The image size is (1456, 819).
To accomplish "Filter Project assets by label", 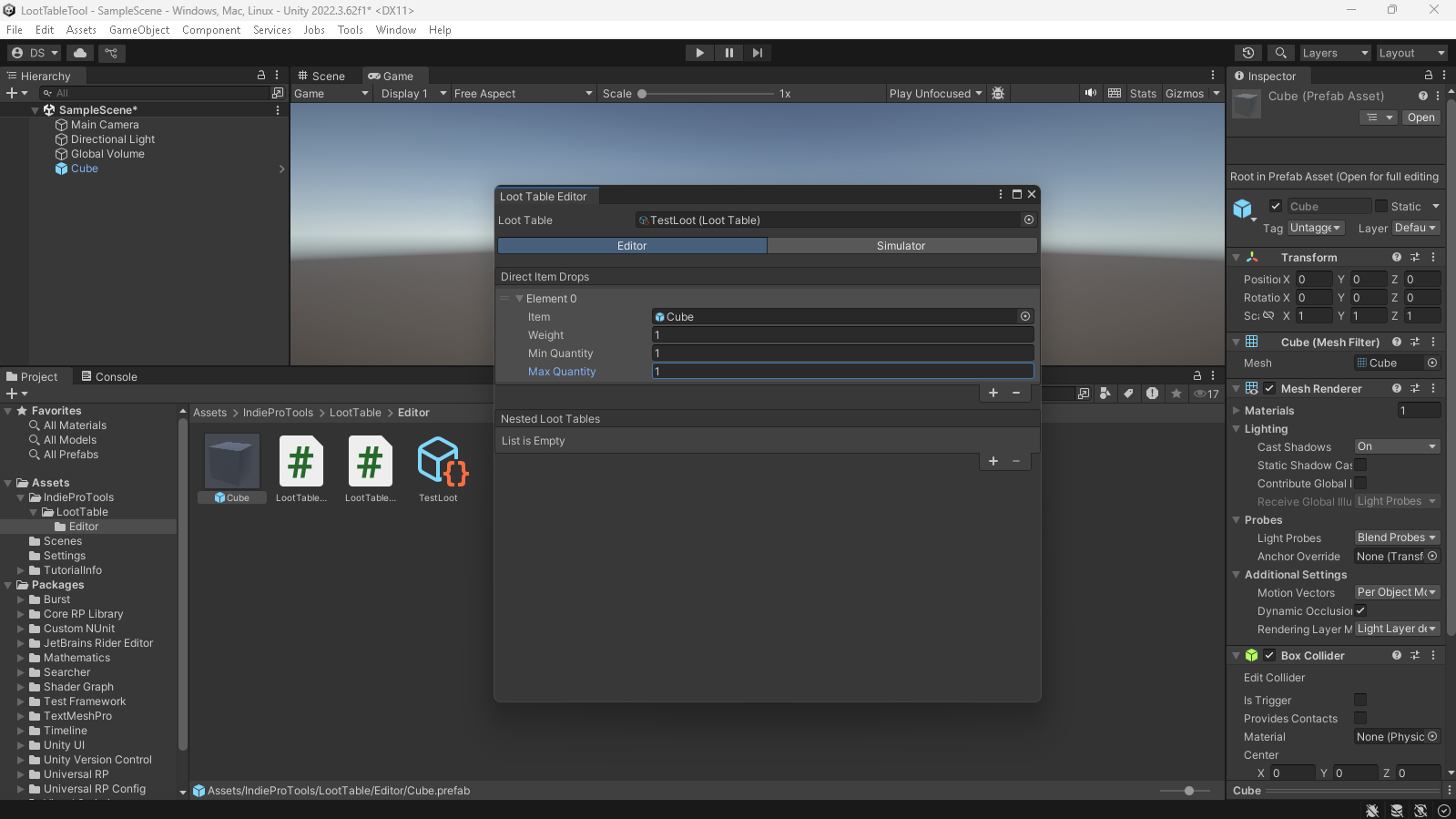I will click(1129, 394).
